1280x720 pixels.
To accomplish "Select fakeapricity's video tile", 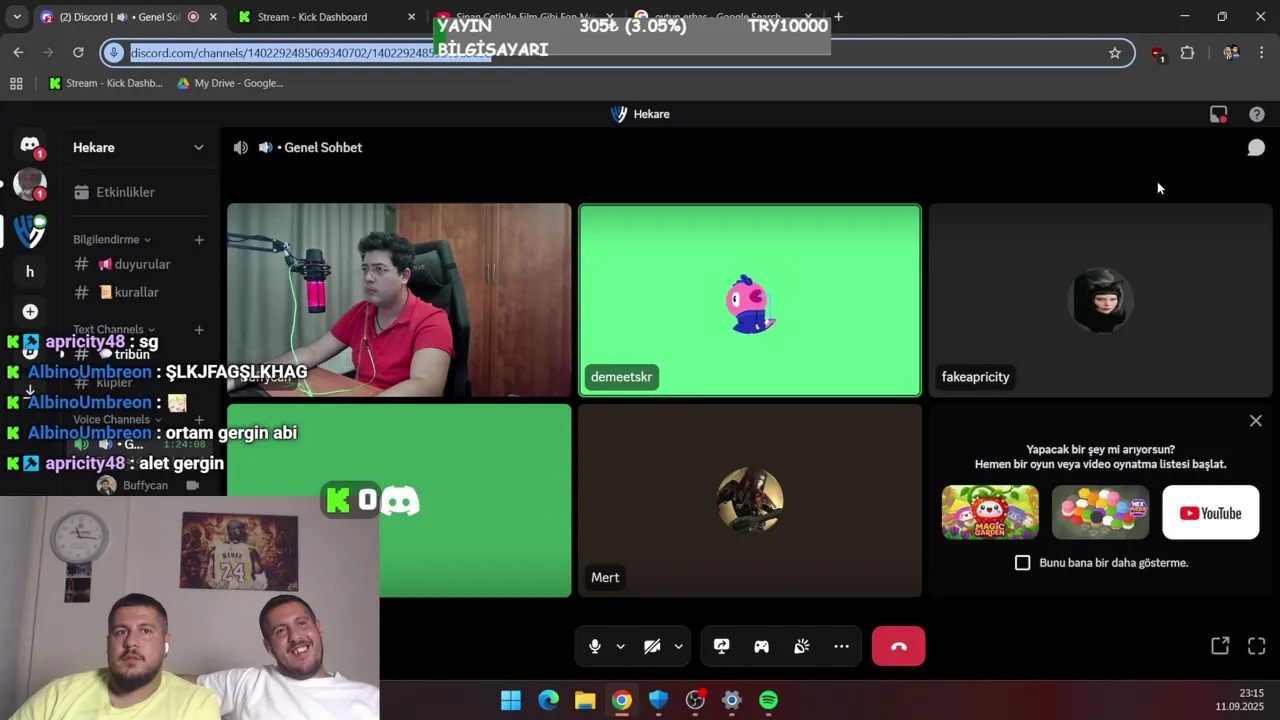I will pos(1100,300).
